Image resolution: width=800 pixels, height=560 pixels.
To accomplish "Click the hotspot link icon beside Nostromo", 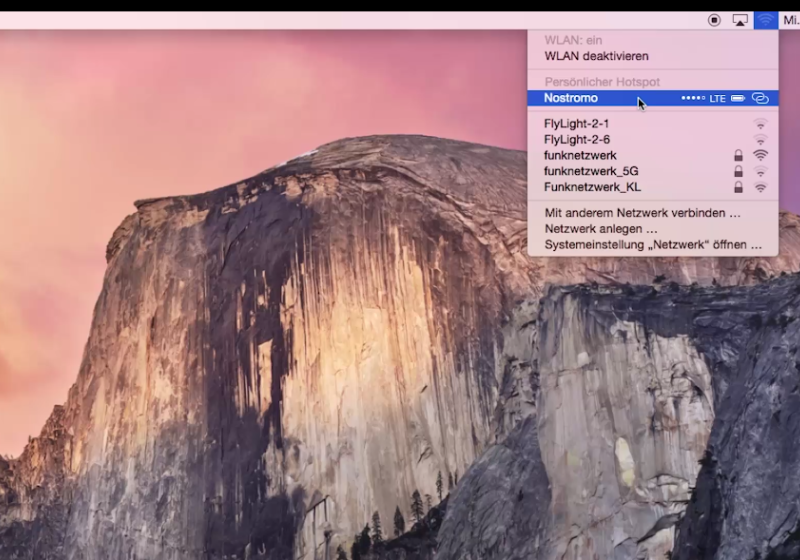I will [x=760, y=98].
